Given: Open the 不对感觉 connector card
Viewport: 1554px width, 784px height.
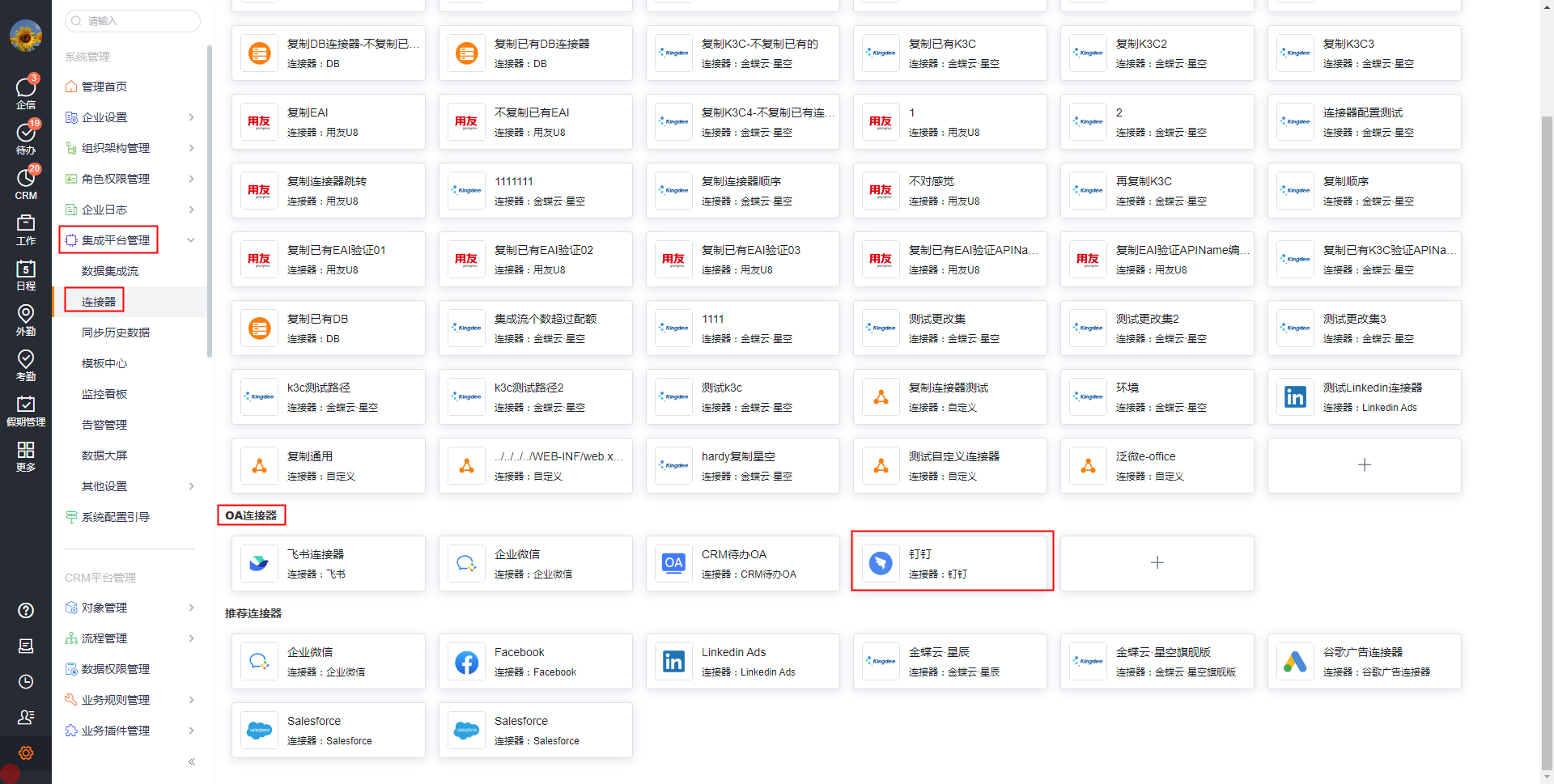Looking at the screenshot, I should pyautogui.click(x=950, y=190).
